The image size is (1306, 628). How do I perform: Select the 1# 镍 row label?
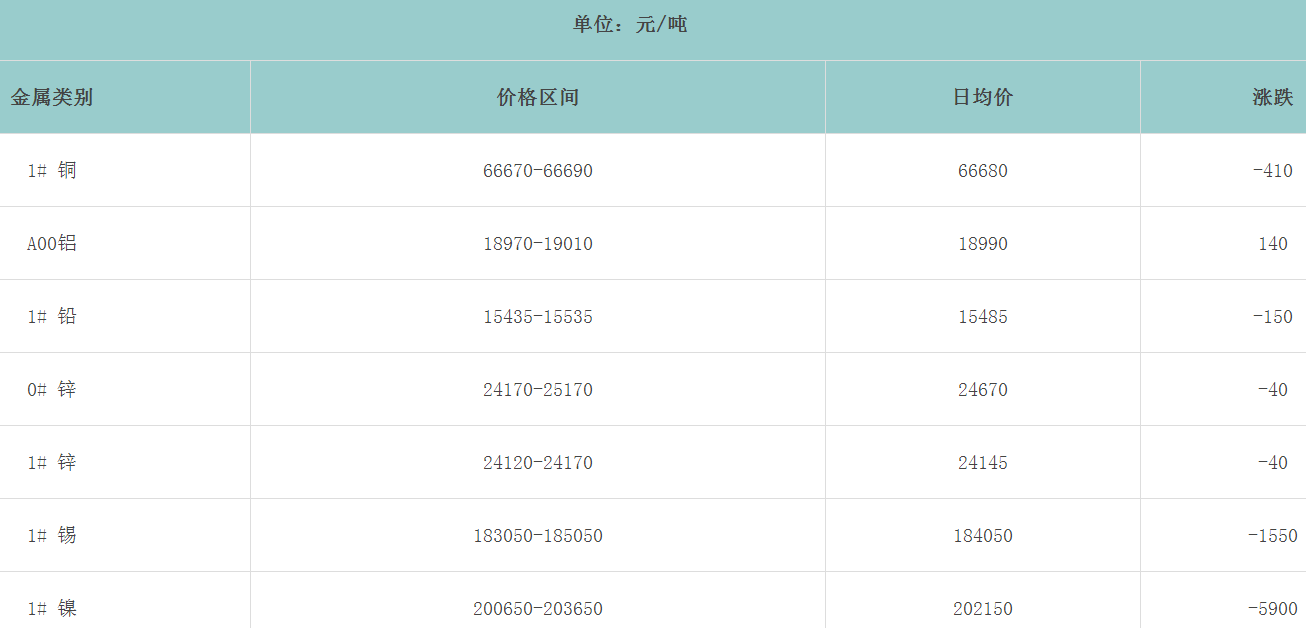click(x=52, y=609)
